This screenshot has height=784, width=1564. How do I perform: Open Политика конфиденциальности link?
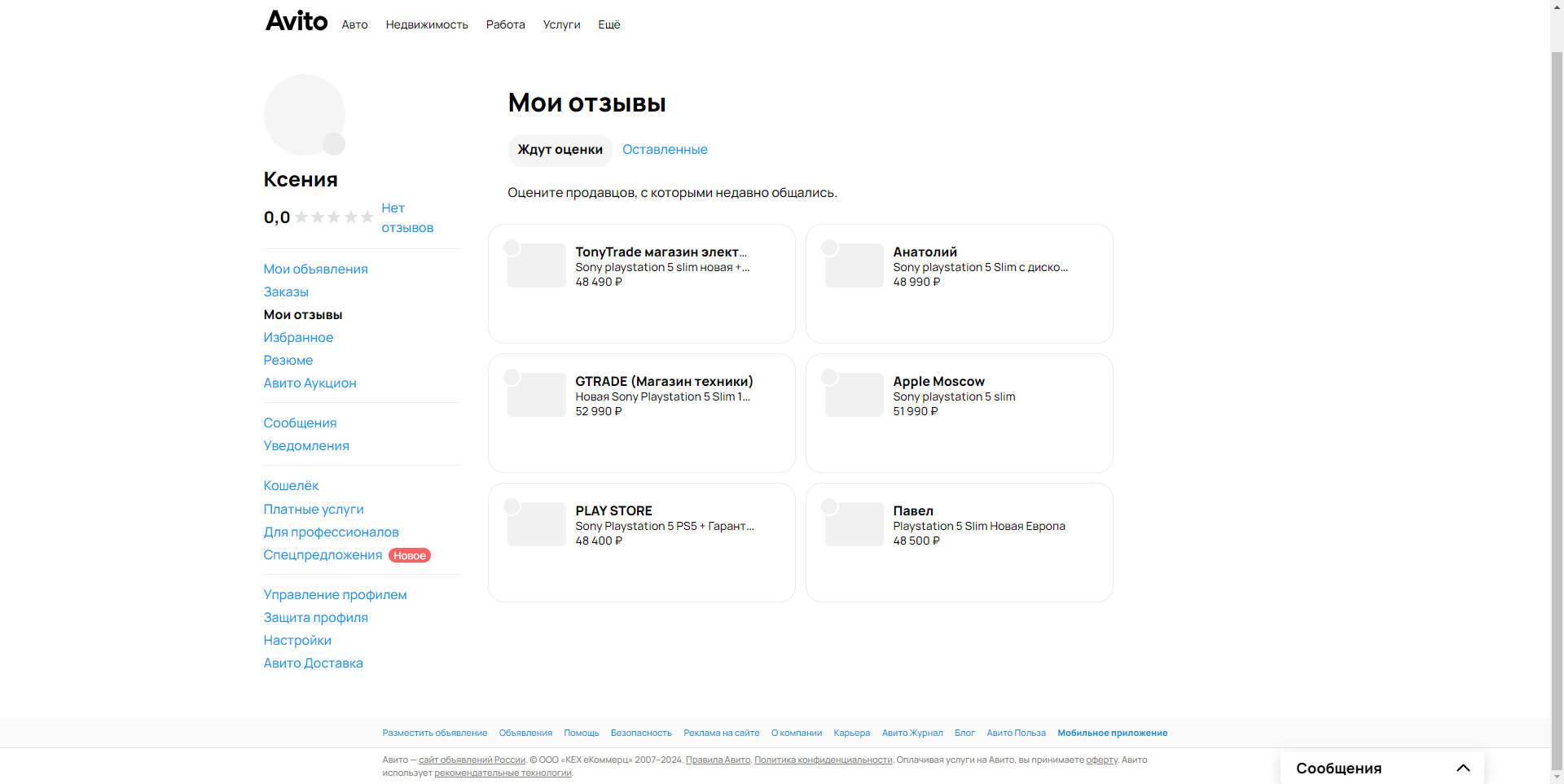pyautogui.click(x=824, y=760)
